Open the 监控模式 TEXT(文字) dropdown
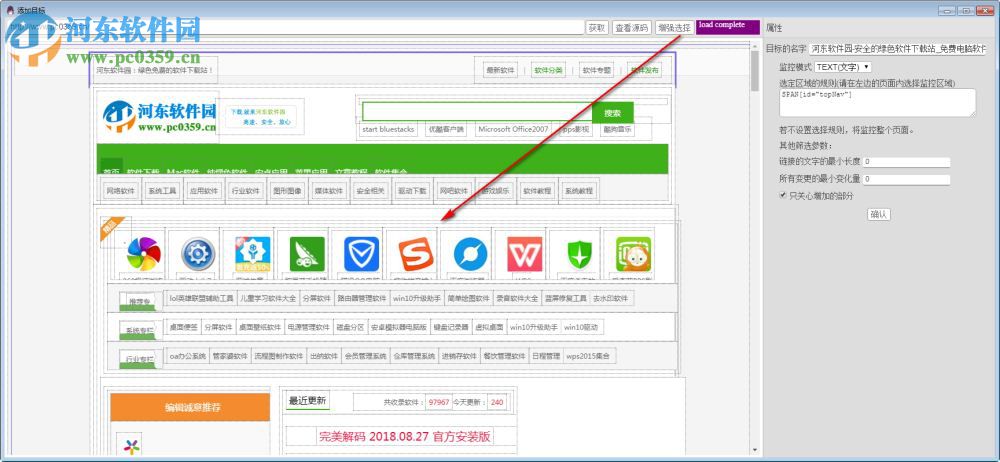1000x462 pixels. point(843,67)
